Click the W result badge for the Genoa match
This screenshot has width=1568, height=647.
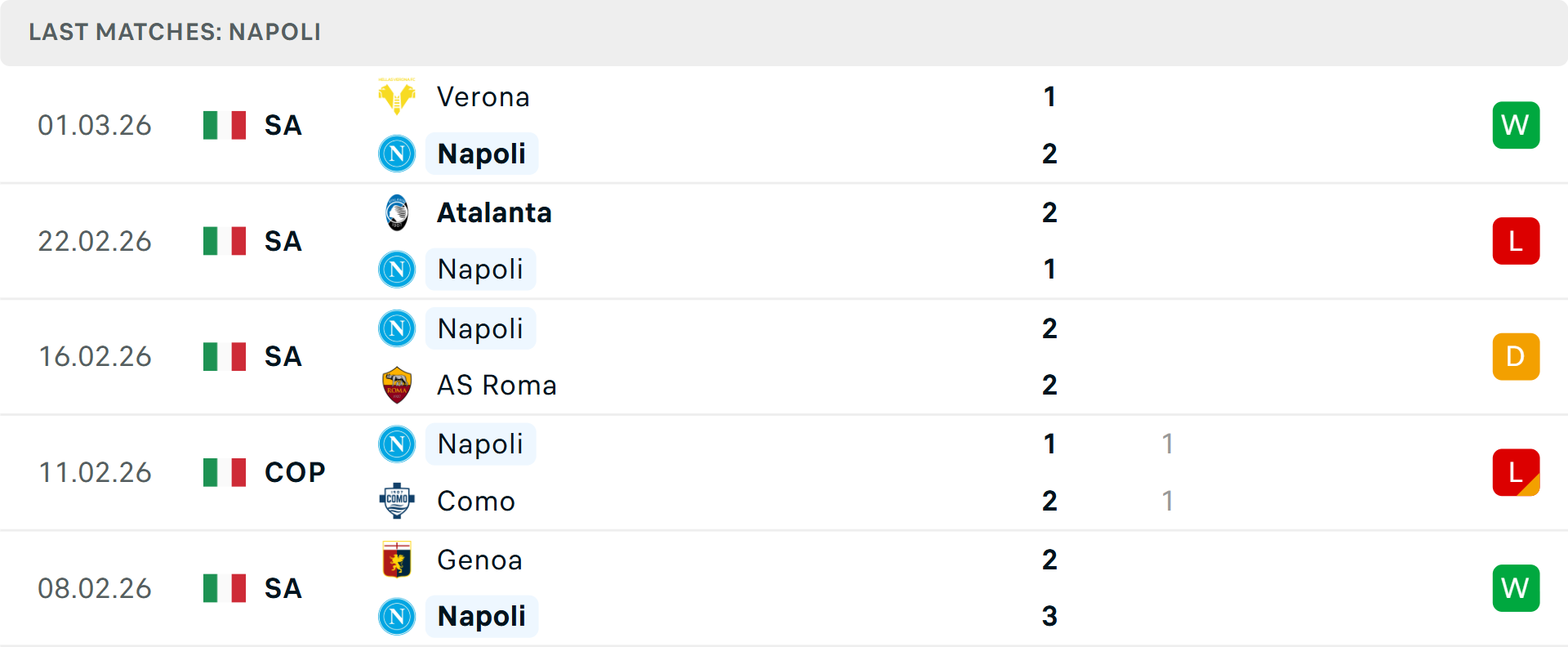[x=1516, y=588]
